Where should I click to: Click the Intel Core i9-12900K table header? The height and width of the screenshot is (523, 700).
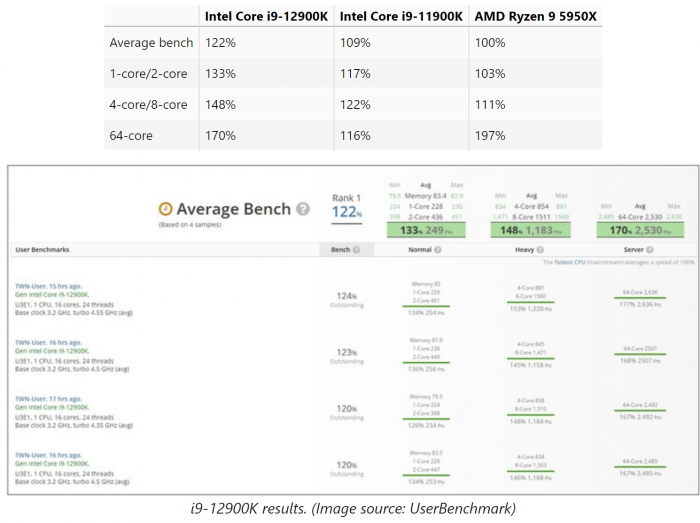click(x=266, y=16)
